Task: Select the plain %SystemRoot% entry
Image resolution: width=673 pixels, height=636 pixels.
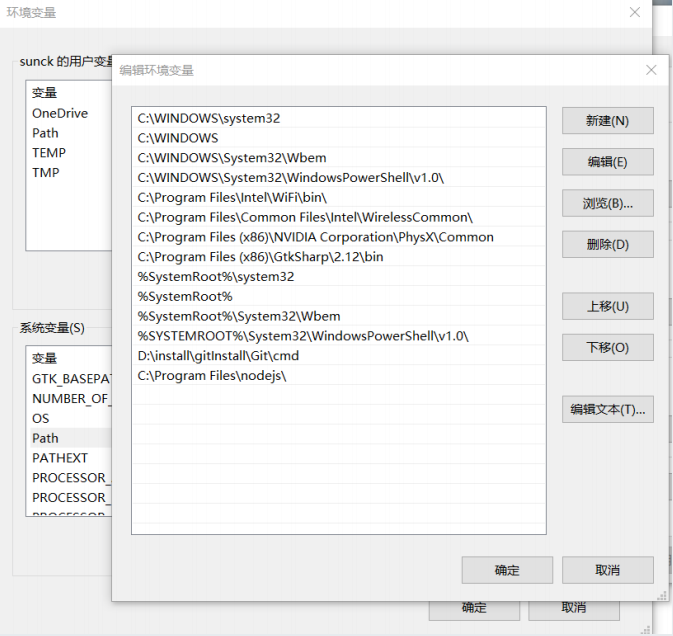Action: (x=339, y=296)
